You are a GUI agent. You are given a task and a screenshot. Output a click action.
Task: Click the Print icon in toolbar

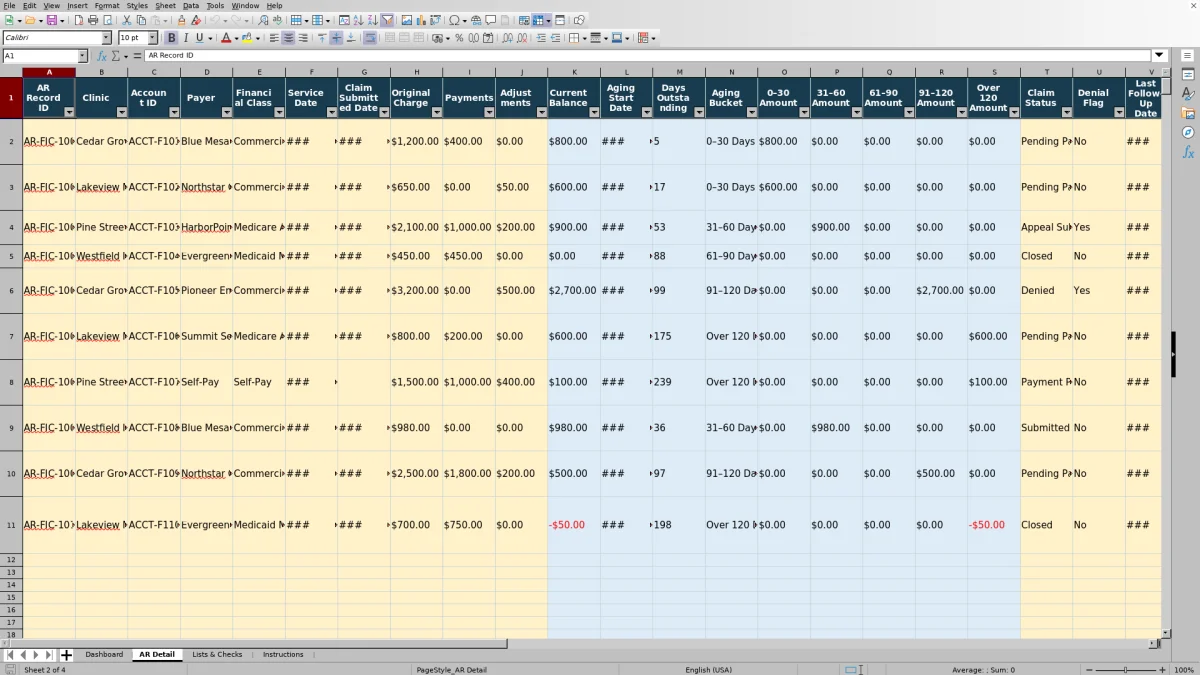(x=92, y=20)
